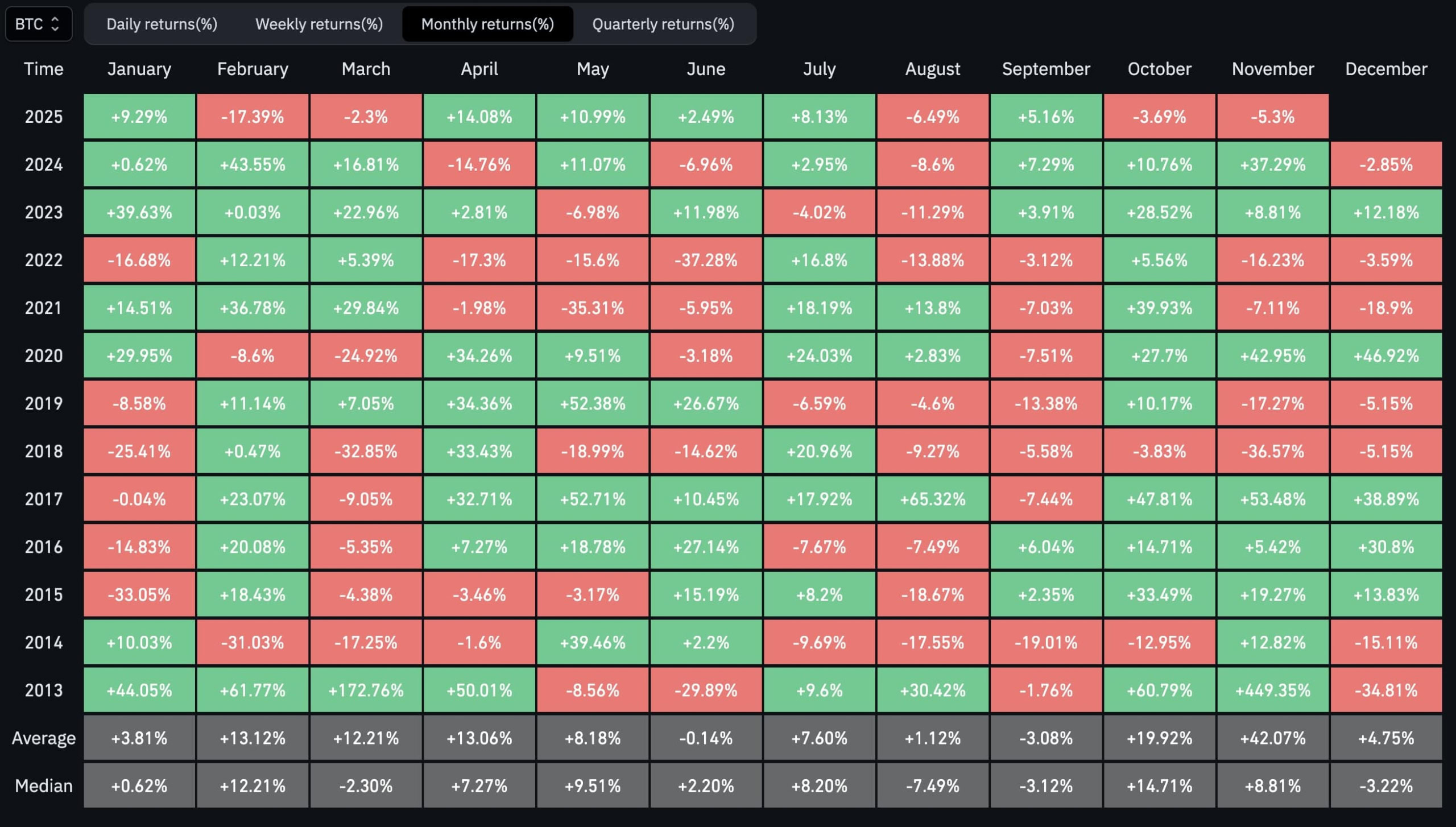
Task: Click the March 2013 +172.76% cell
Action: pyautogui.click(x=366, y=690)
